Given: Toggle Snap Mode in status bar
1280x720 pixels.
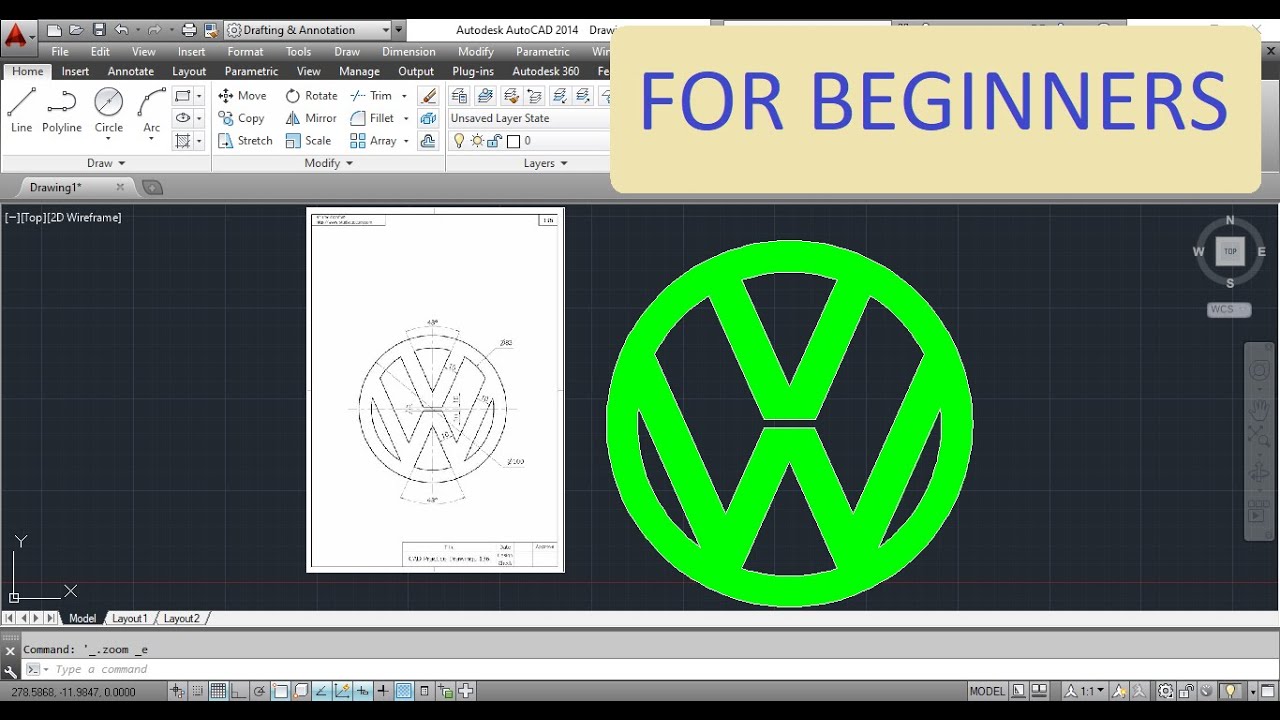Looking at the screenshot, I should (x=198, y=691).
